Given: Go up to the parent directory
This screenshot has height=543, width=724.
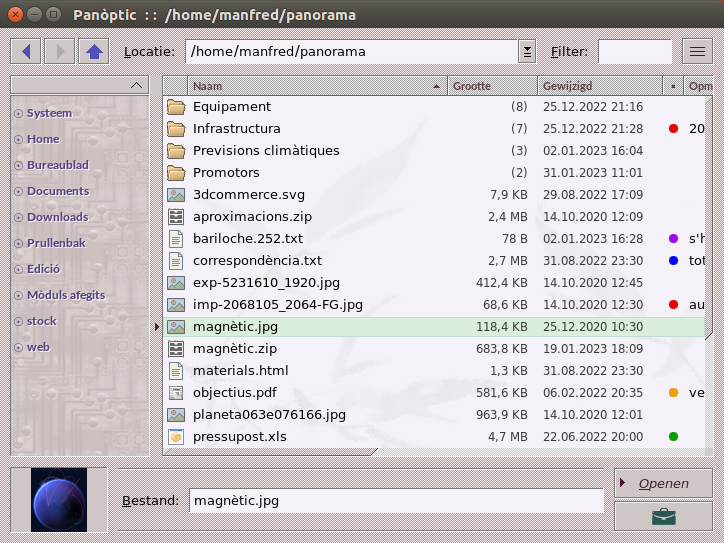Looking at the screenshot, I should pyautogui.click(x=94, y=51).
